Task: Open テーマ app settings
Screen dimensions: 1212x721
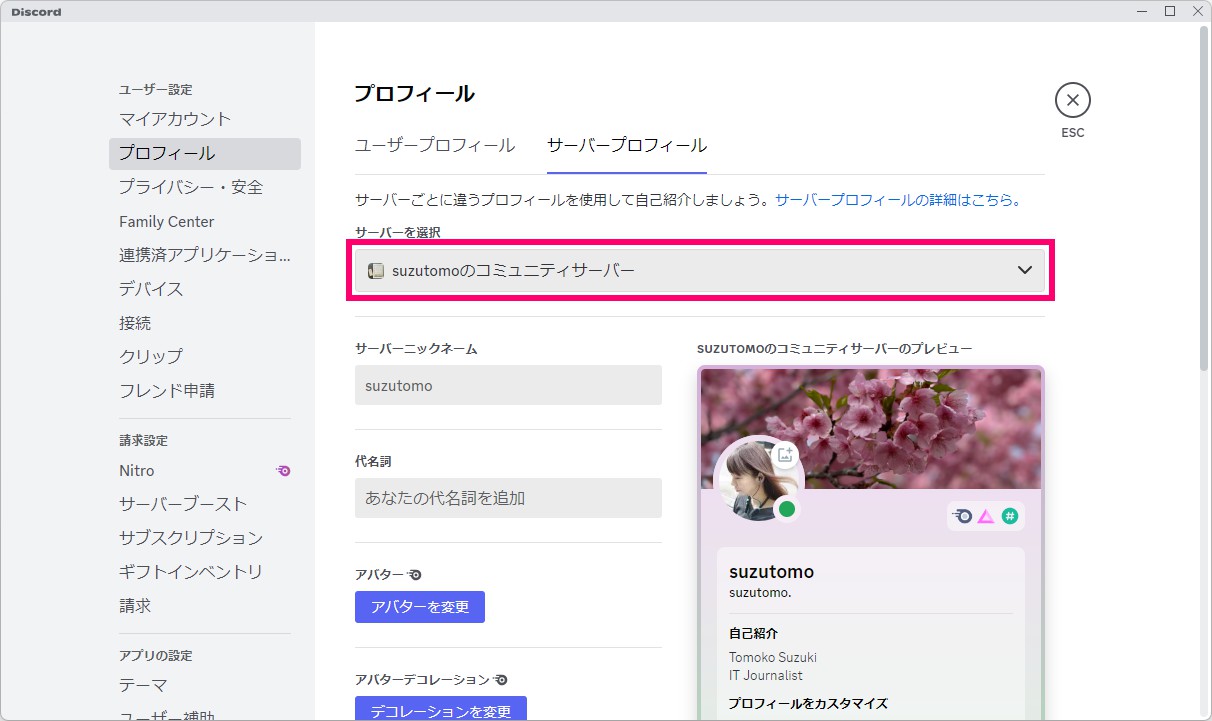Action: (x=205, y=685)
